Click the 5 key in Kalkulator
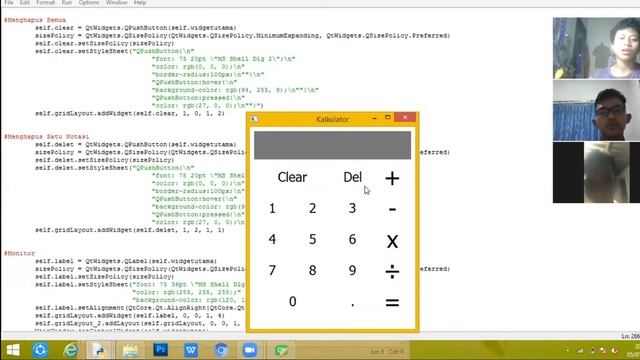 pyautogui.click(x=312, y=239)
